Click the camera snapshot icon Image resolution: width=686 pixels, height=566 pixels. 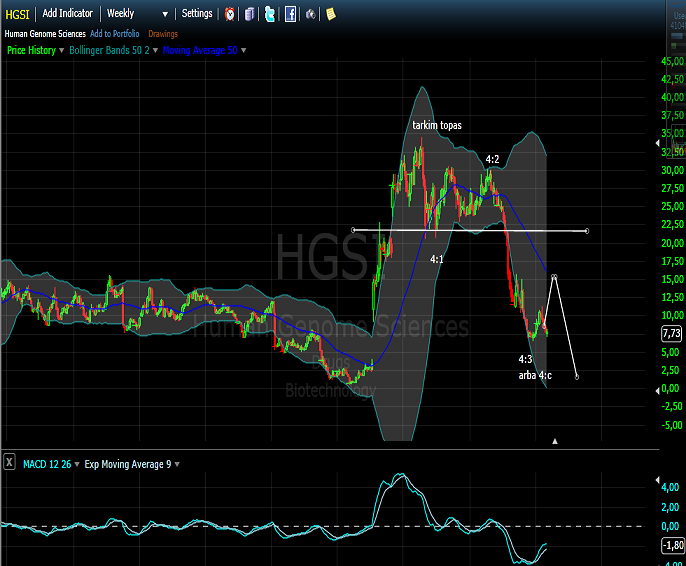[x=310, y=14]
